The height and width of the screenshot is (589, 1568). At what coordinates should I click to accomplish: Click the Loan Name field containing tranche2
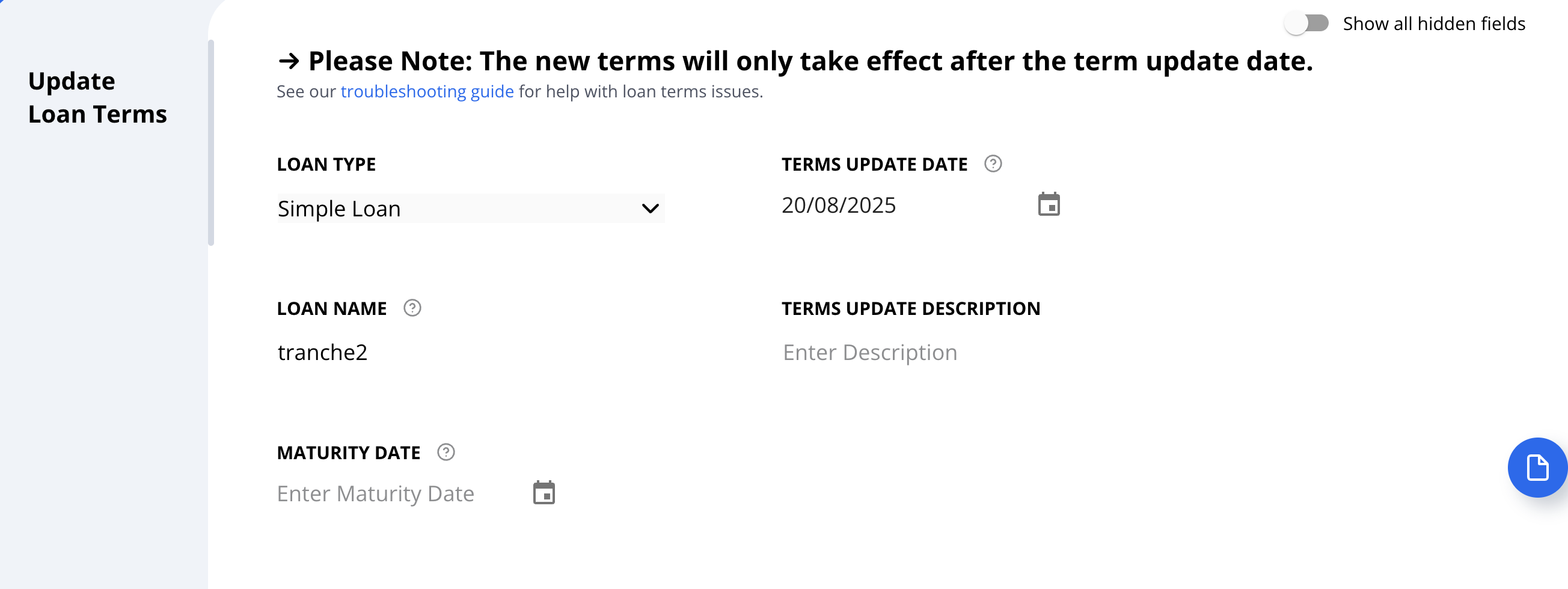[470, 352]
